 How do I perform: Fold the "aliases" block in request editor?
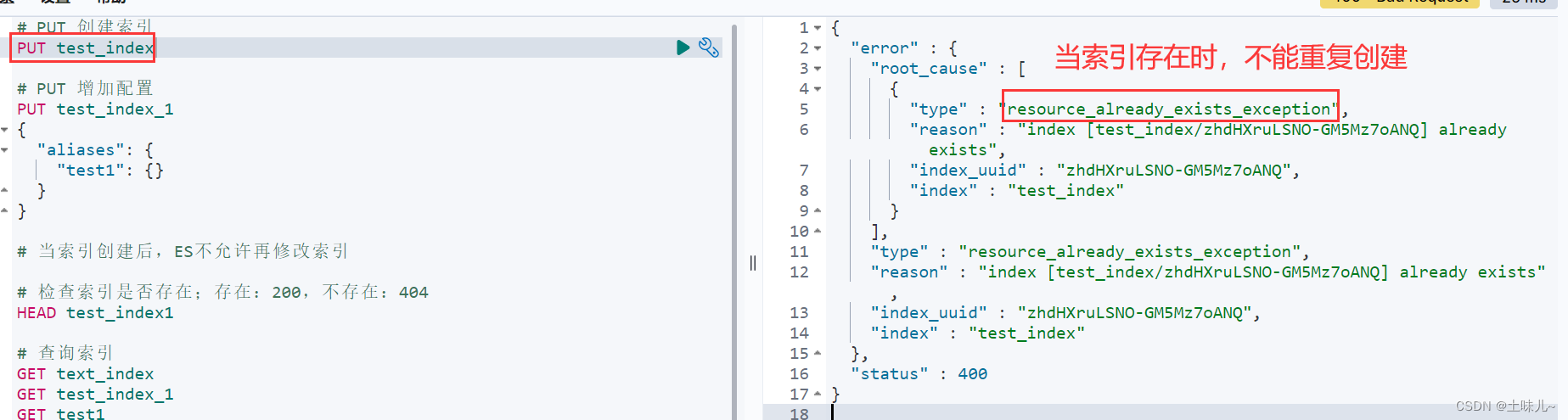point(5,150)
